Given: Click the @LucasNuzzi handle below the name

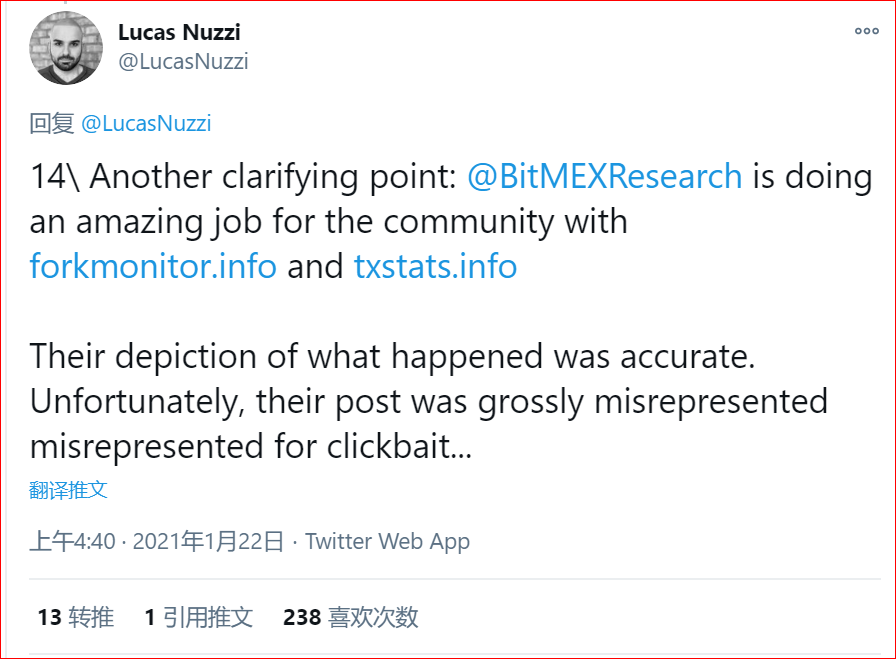Looking at the screenshot, I should point(183,61).
